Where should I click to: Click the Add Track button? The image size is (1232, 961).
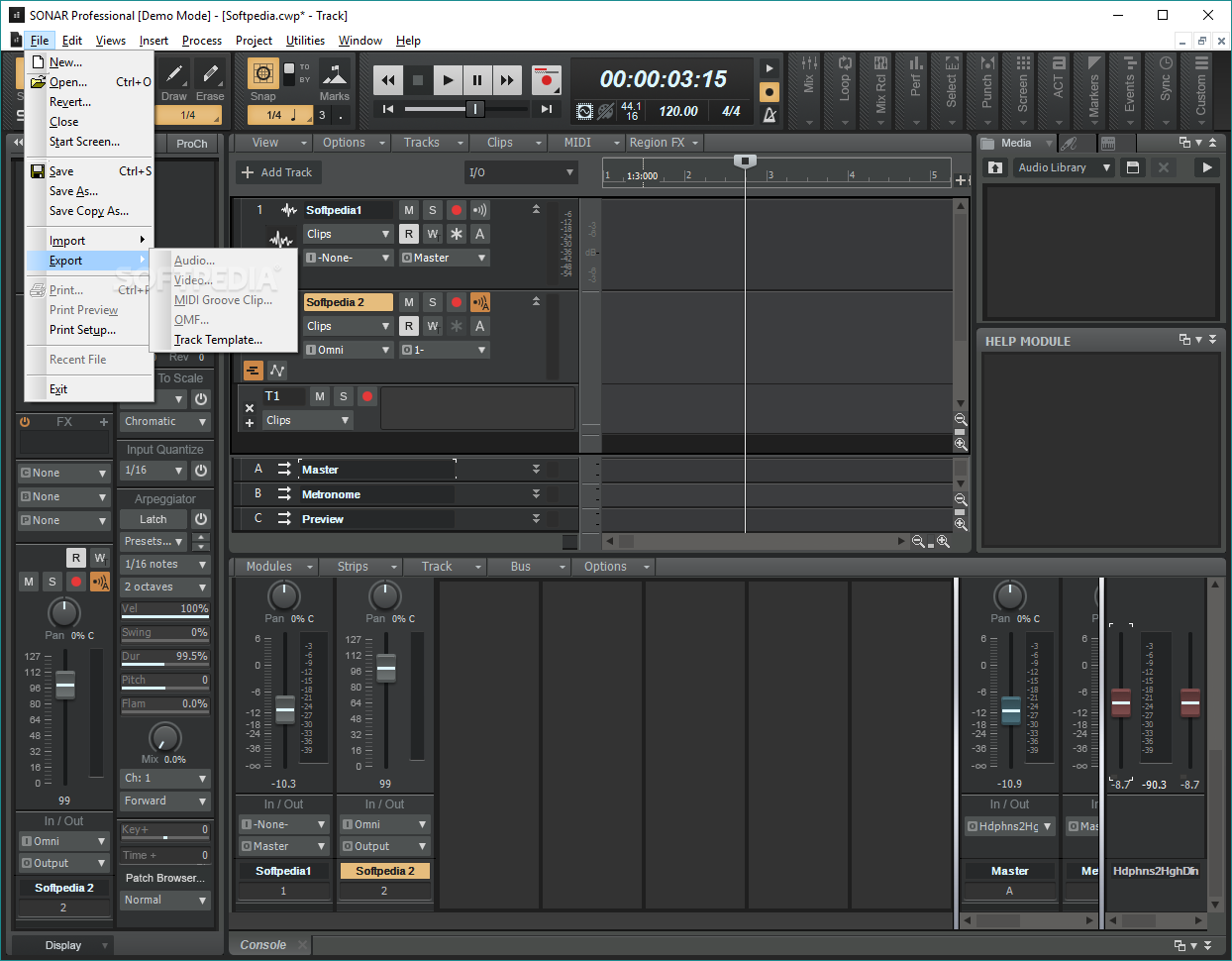[276, 172]
